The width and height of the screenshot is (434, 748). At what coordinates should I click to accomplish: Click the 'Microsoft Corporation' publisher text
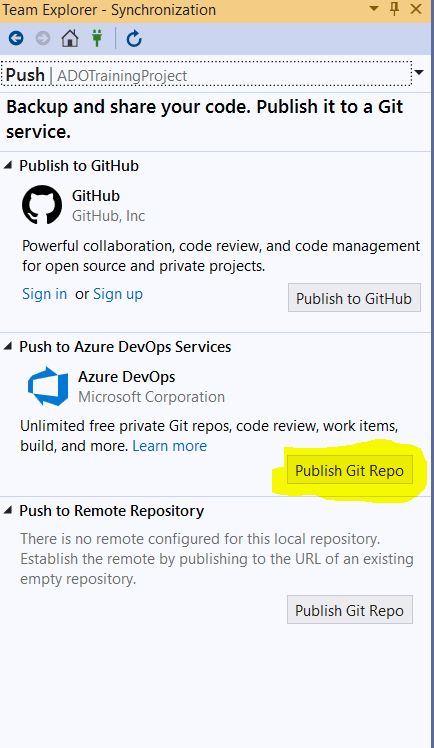(x=152, y=396)
